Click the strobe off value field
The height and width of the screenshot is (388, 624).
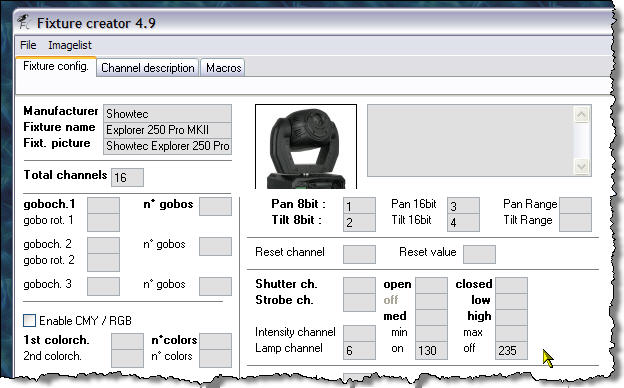pyautogui.click(x=432, y=302)
